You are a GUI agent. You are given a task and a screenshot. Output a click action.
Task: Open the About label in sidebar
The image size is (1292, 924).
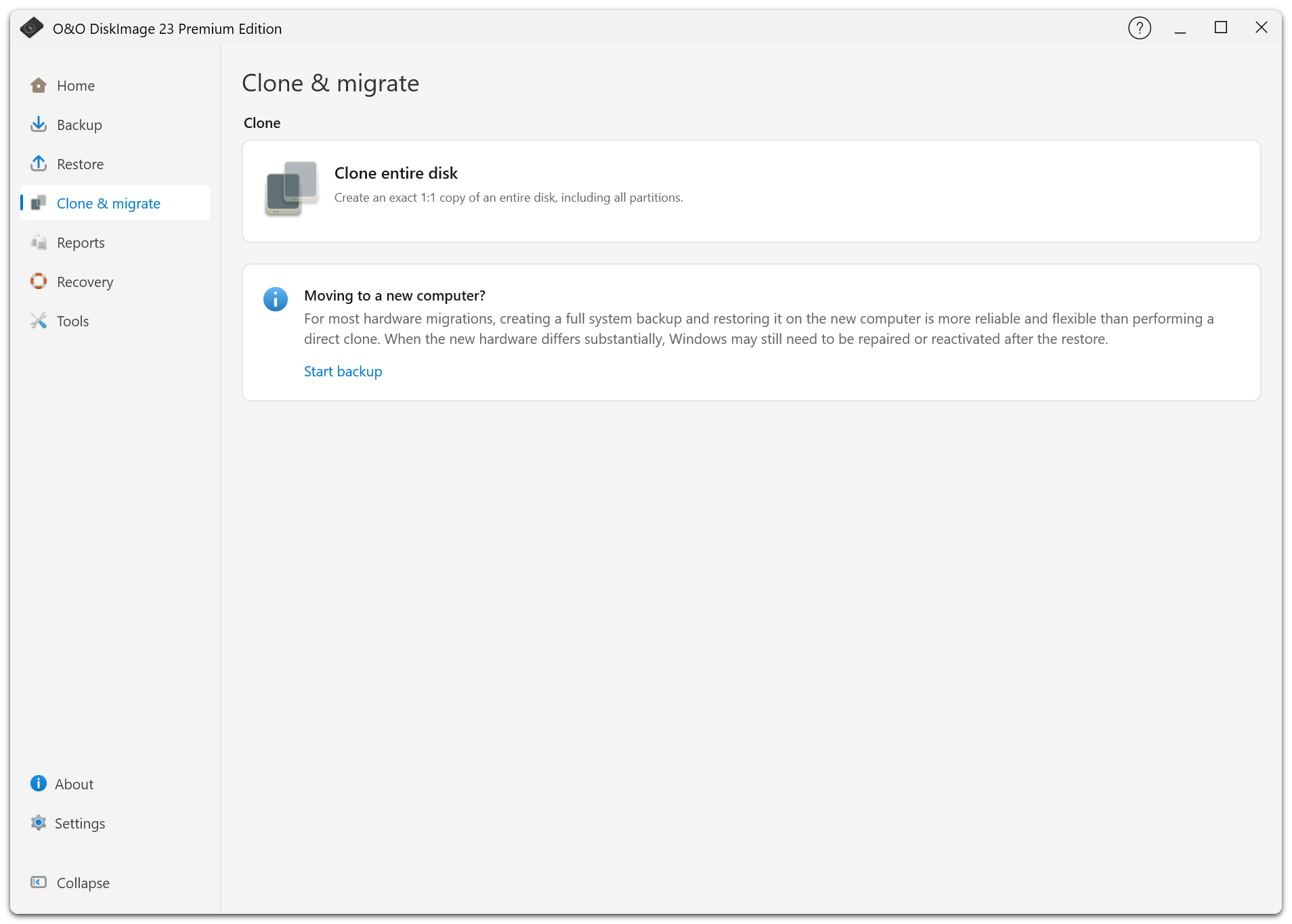74,785
